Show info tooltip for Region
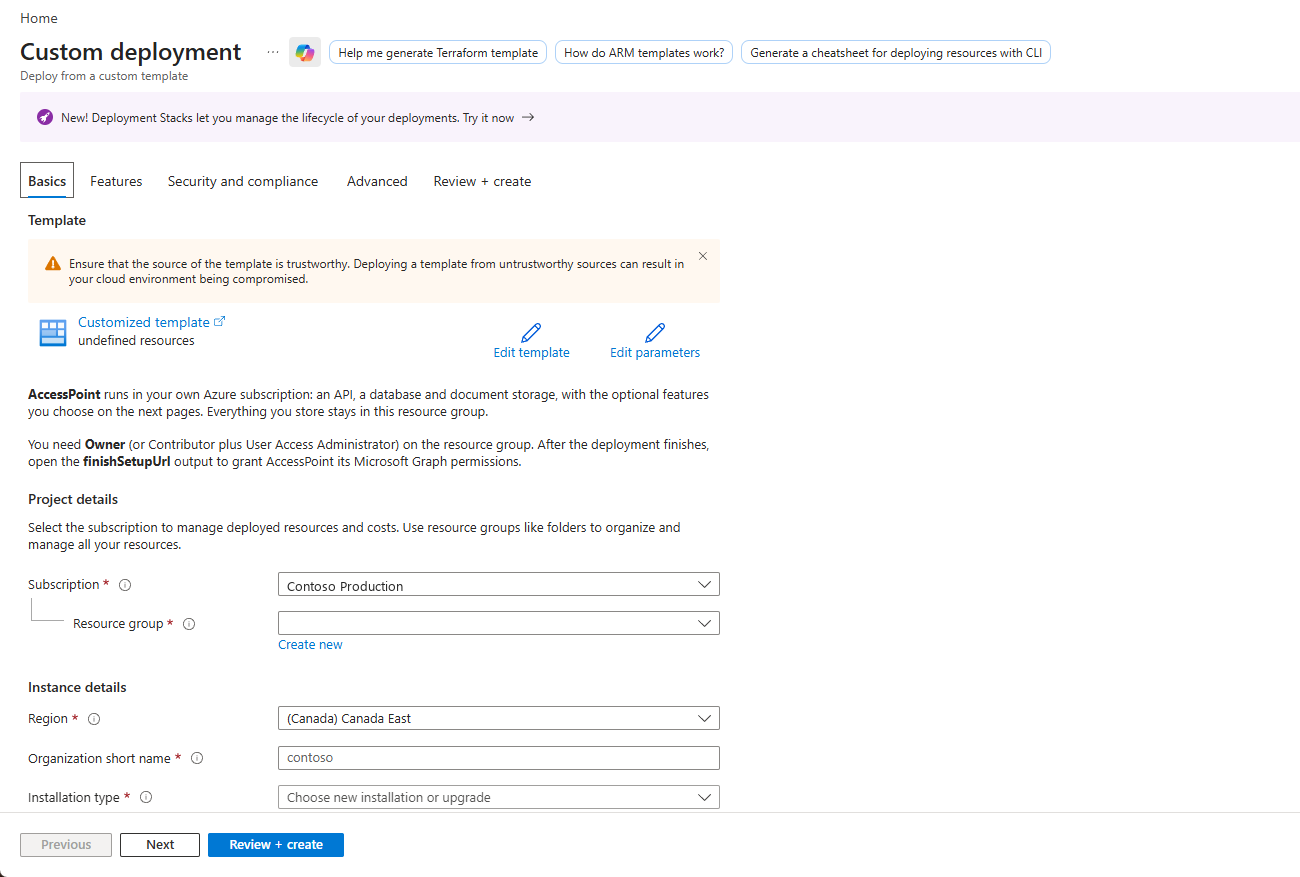This screenshot has width=1300, height=877. (x=94, y=719)
